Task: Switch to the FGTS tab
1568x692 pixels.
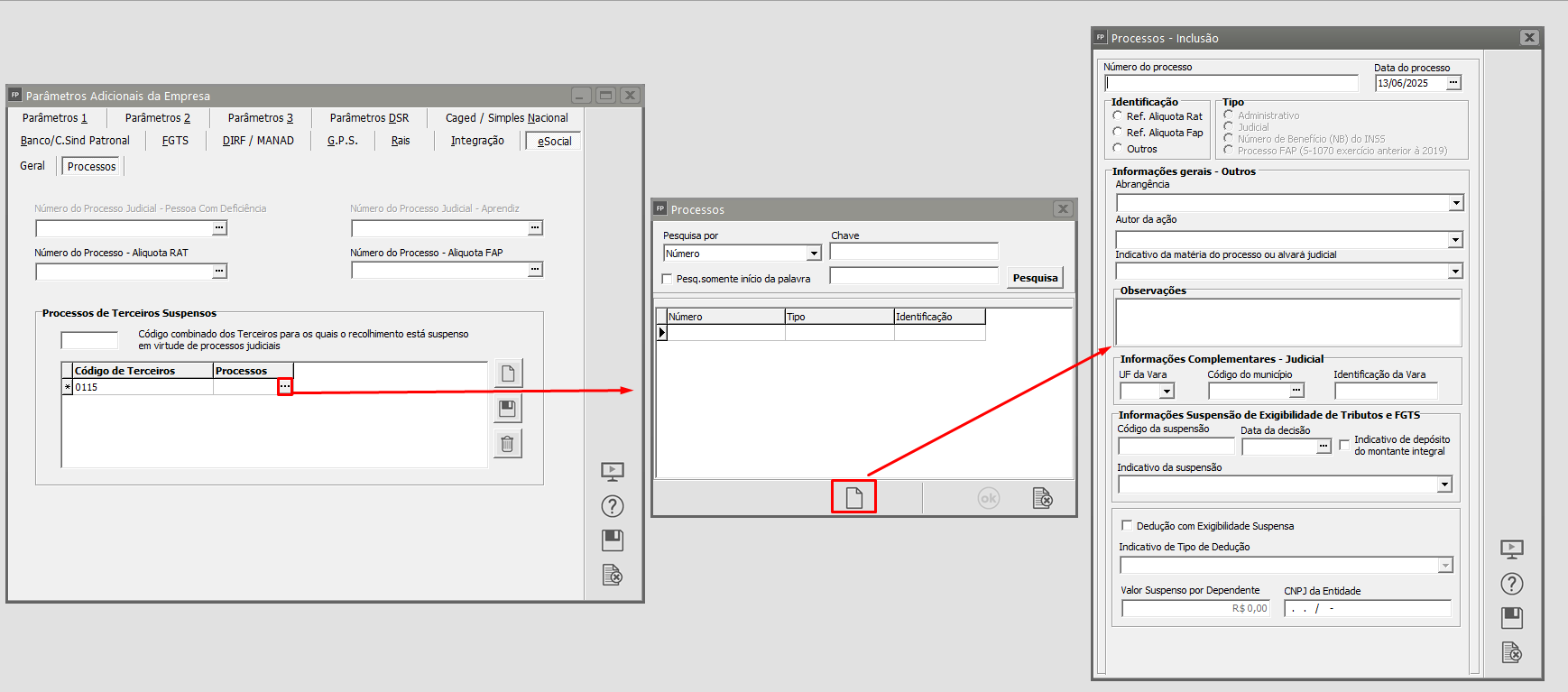Action: (x=175, y=141)
